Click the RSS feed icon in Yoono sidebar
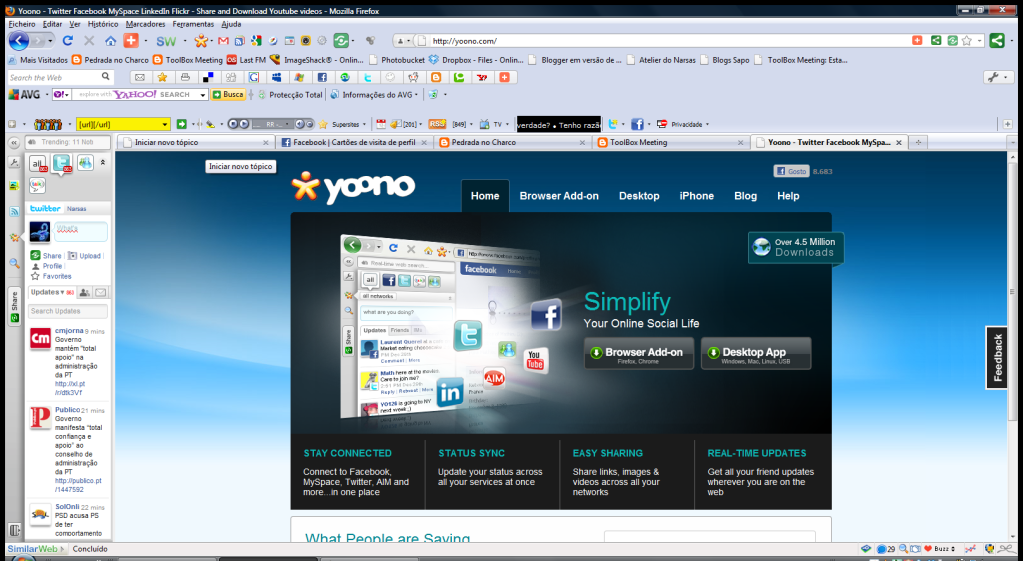The height and width of the screenshot is (561, 1023). pos(14,212)
